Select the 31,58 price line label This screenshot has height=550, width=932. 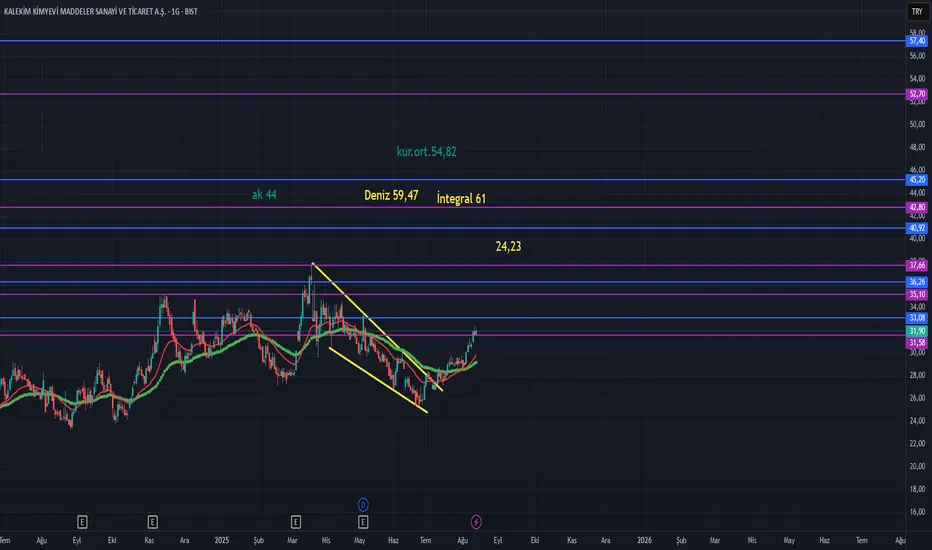(917, 342)
